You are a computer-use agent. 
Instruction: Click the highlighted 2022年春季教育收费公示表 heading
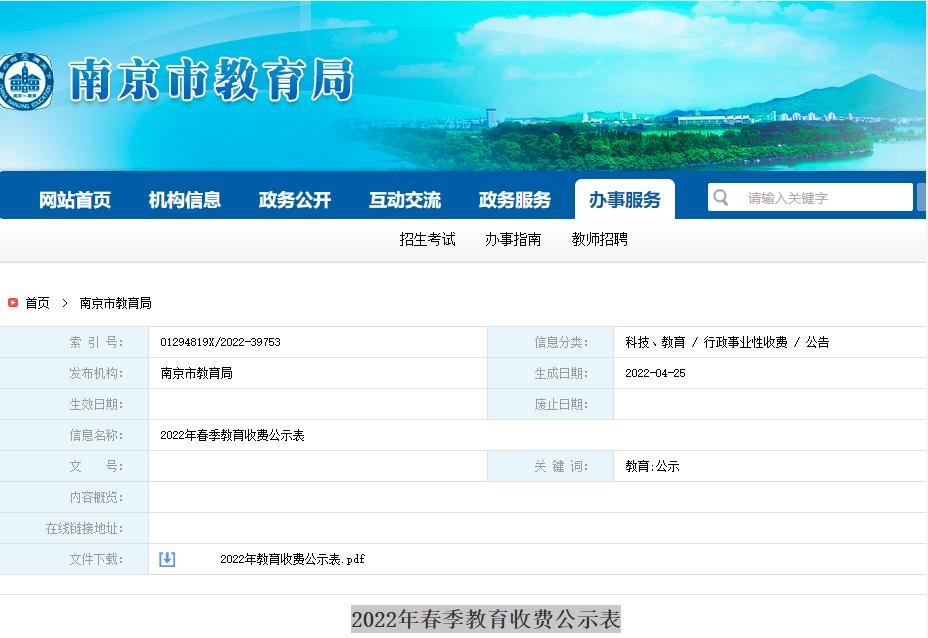point(486,619)
